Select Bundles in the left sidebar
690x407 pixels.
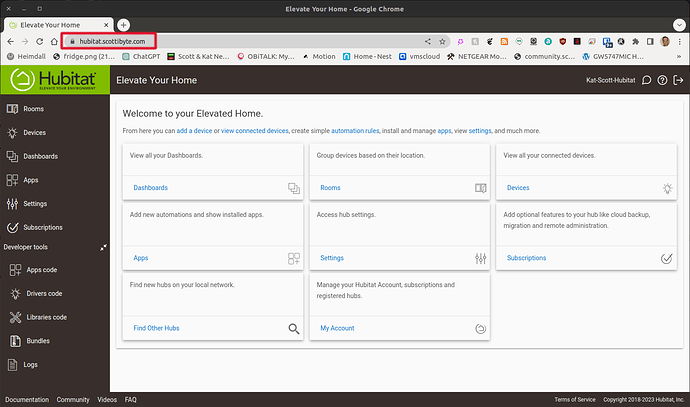click(x=36, y=341)
